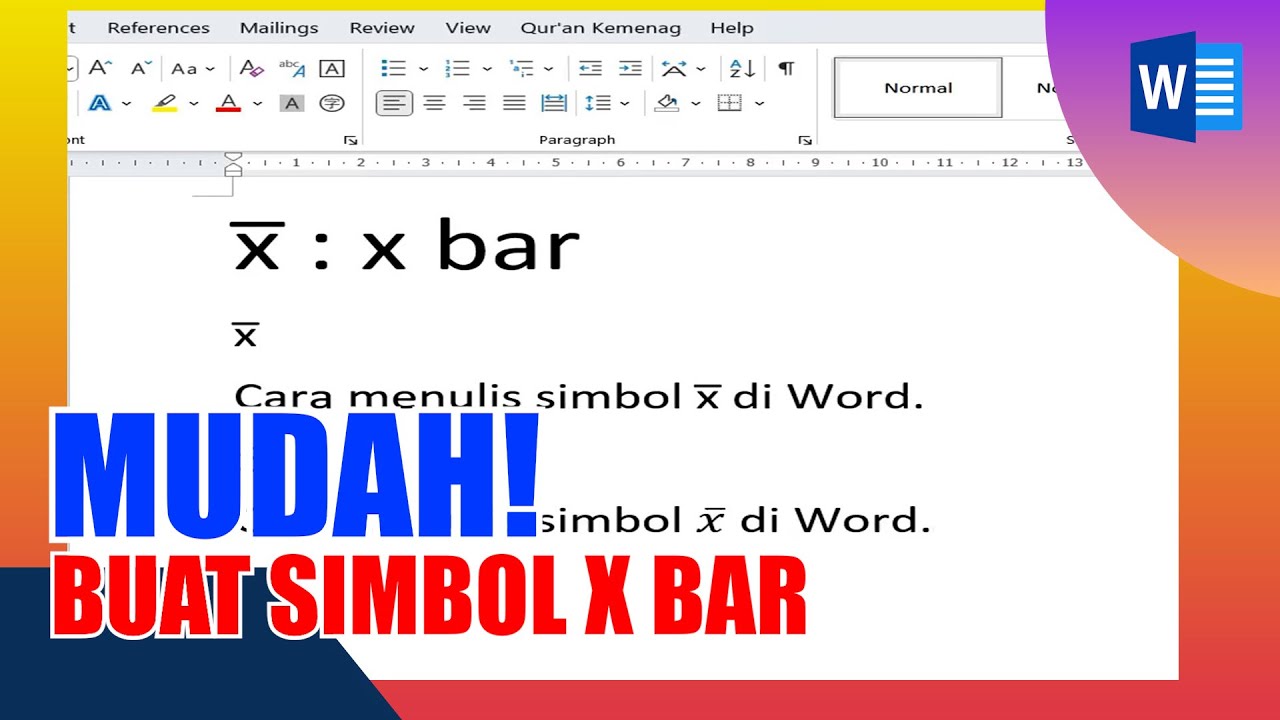Click the Multilevel List icon
Viewport: 1280px width, 720px height.
pos(521,68)
